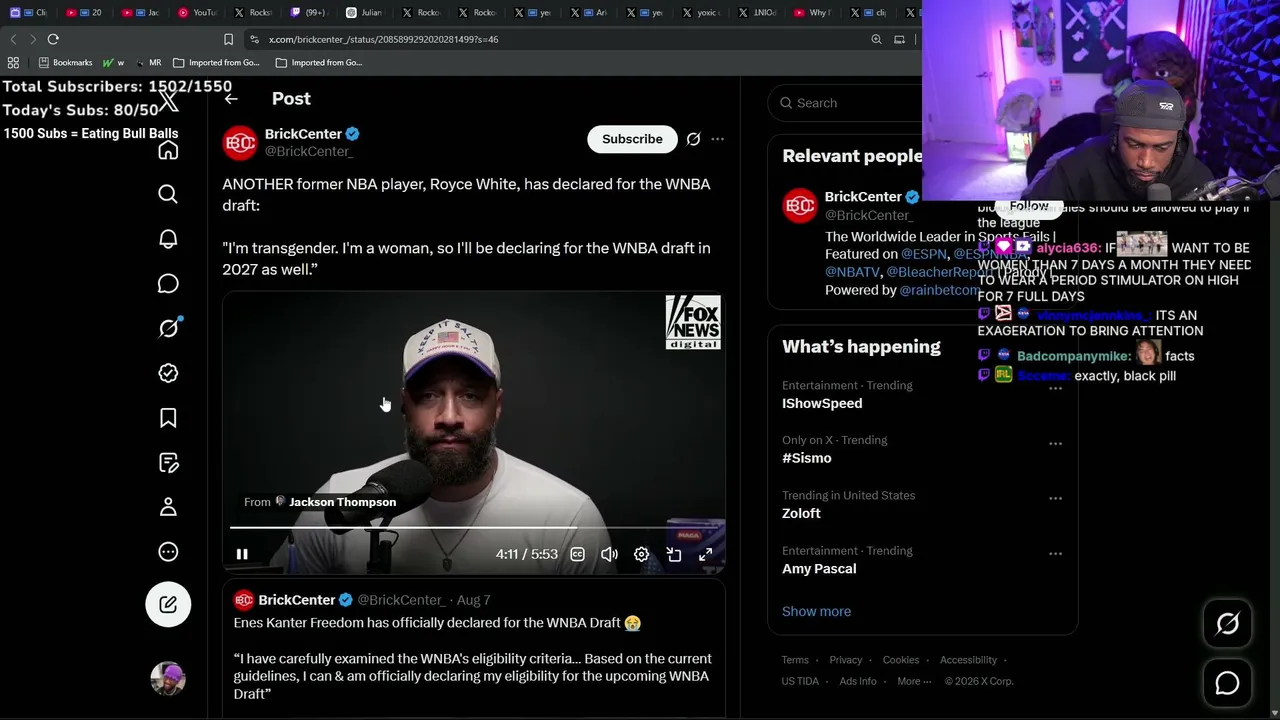Open the #Sismo trending topic
This screenshot has height=720, width=1280.
[x=806, y=458]
